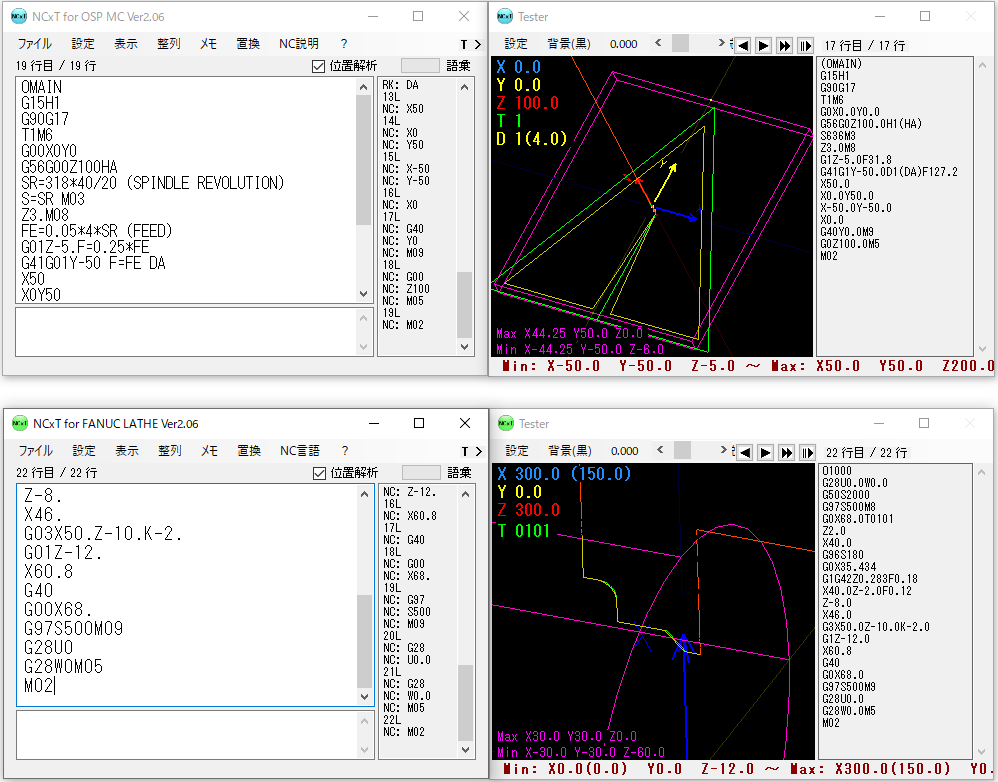998x782 pixels.
Task: Click G1G42Z0.283F0.18 in bottom Tester list
Action: [x=869, y=579]
